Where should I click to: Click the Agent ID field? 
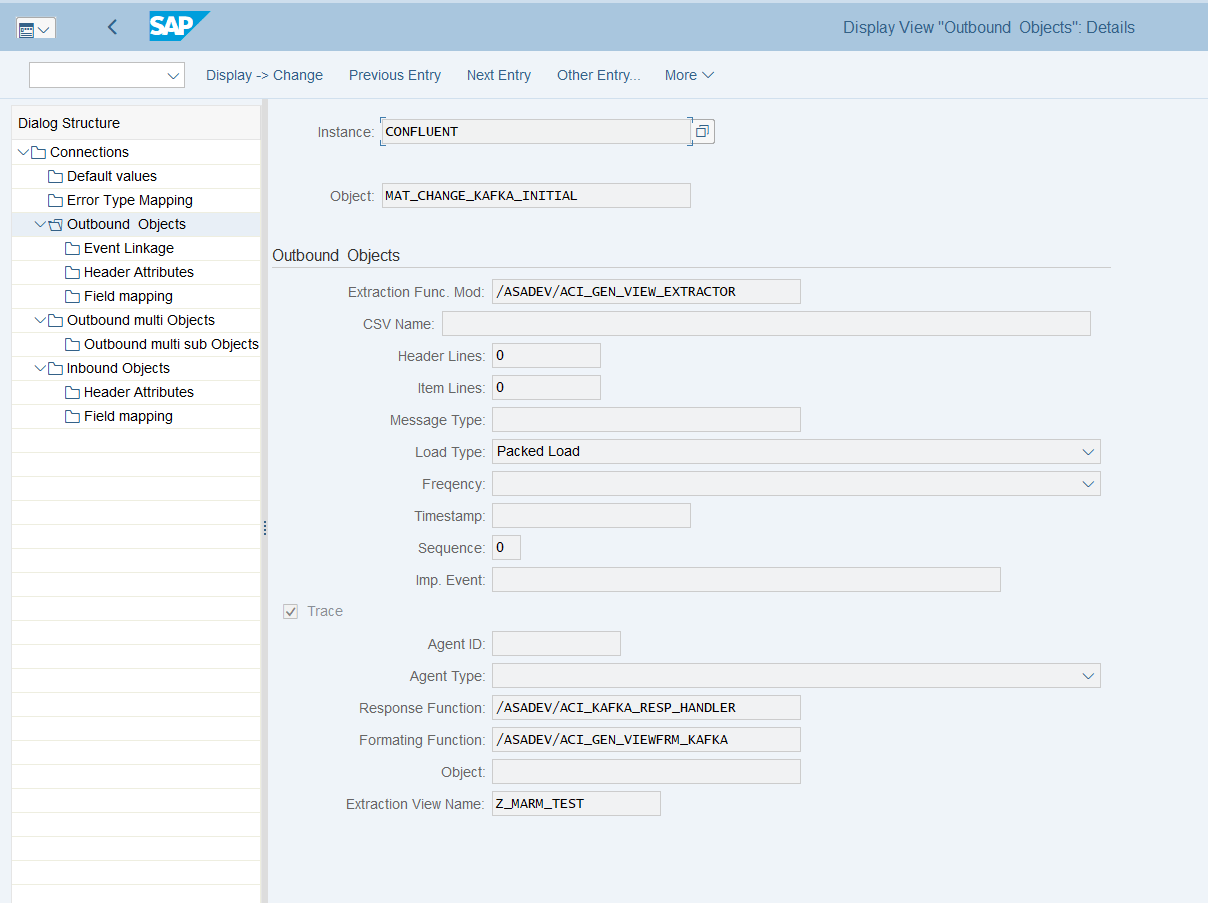556,644
